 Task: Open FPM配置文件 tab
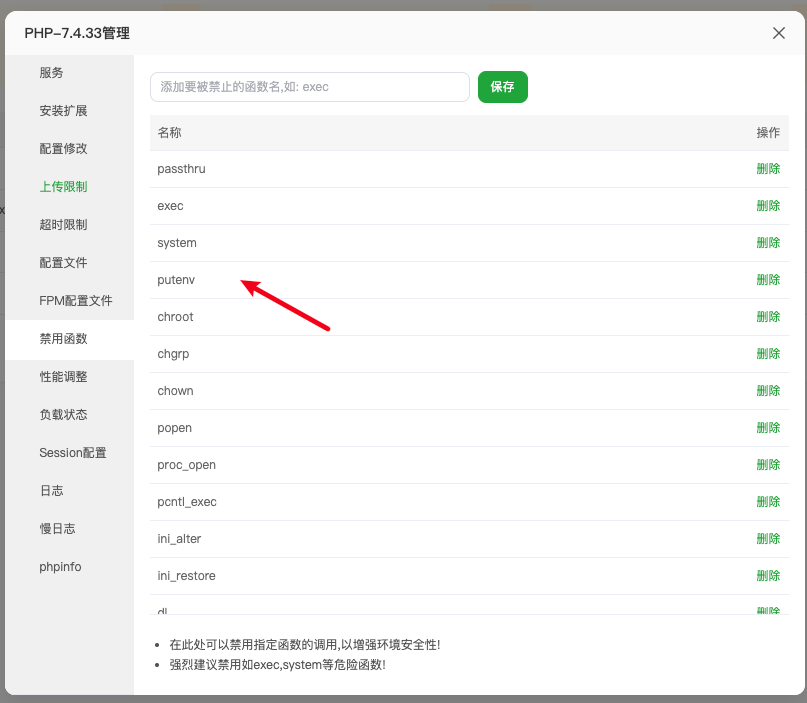tap(75, 301)
